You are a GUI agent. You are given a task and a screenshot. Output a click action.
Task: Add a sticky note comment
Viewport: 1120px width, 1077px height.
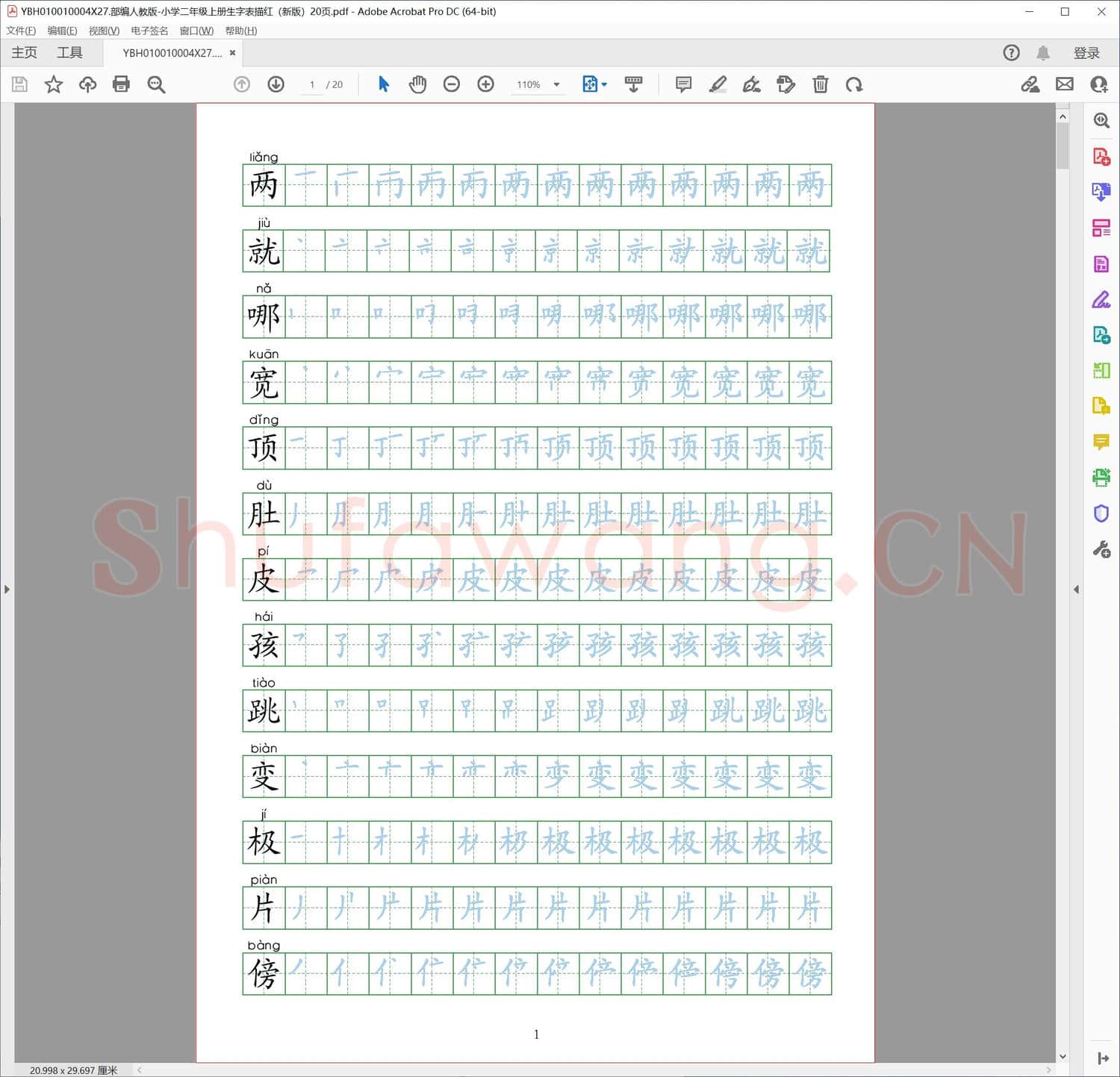click(x=683, y=84)
